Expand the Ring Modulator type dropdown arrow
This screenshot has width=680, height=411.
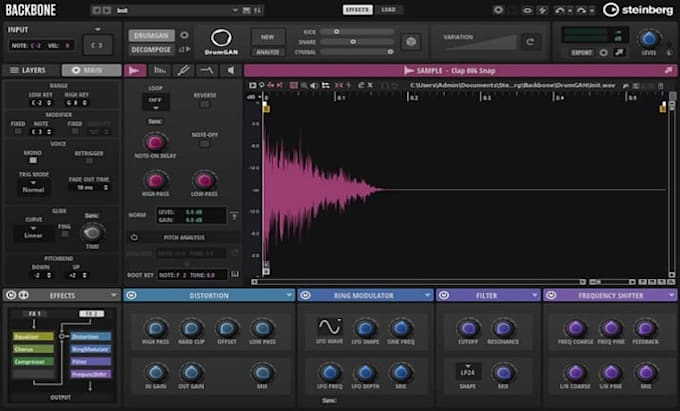click(427, 295)
